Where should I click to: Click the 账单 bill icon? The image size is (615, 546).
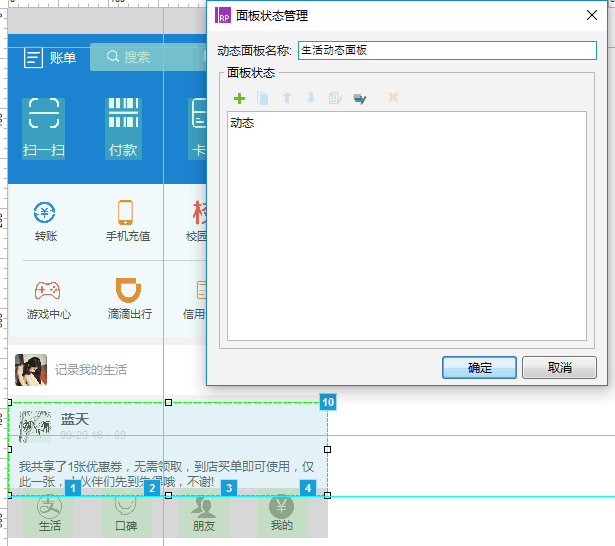tap(33, 58)
